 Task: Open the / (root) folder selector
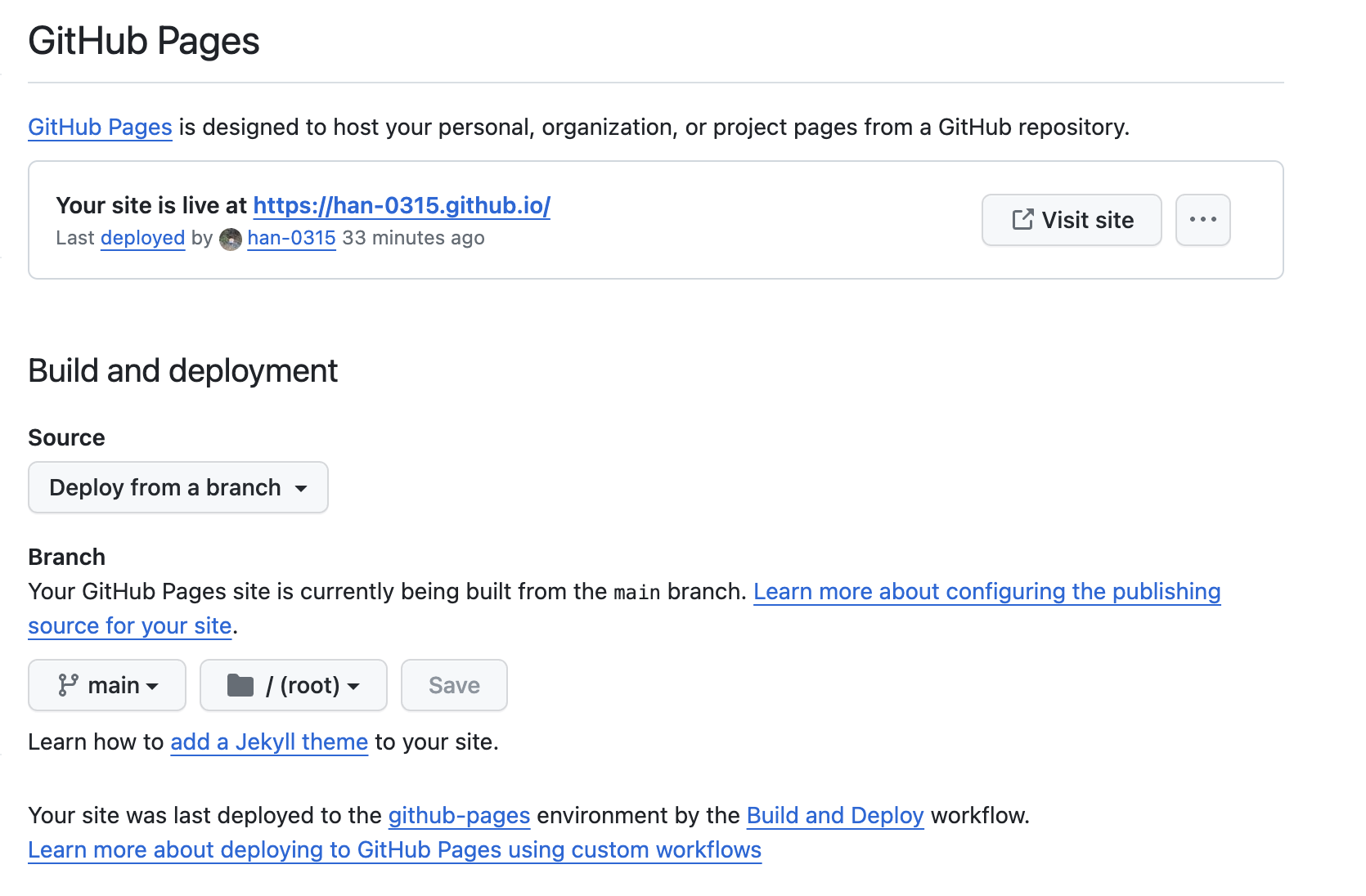pos(294,685)
